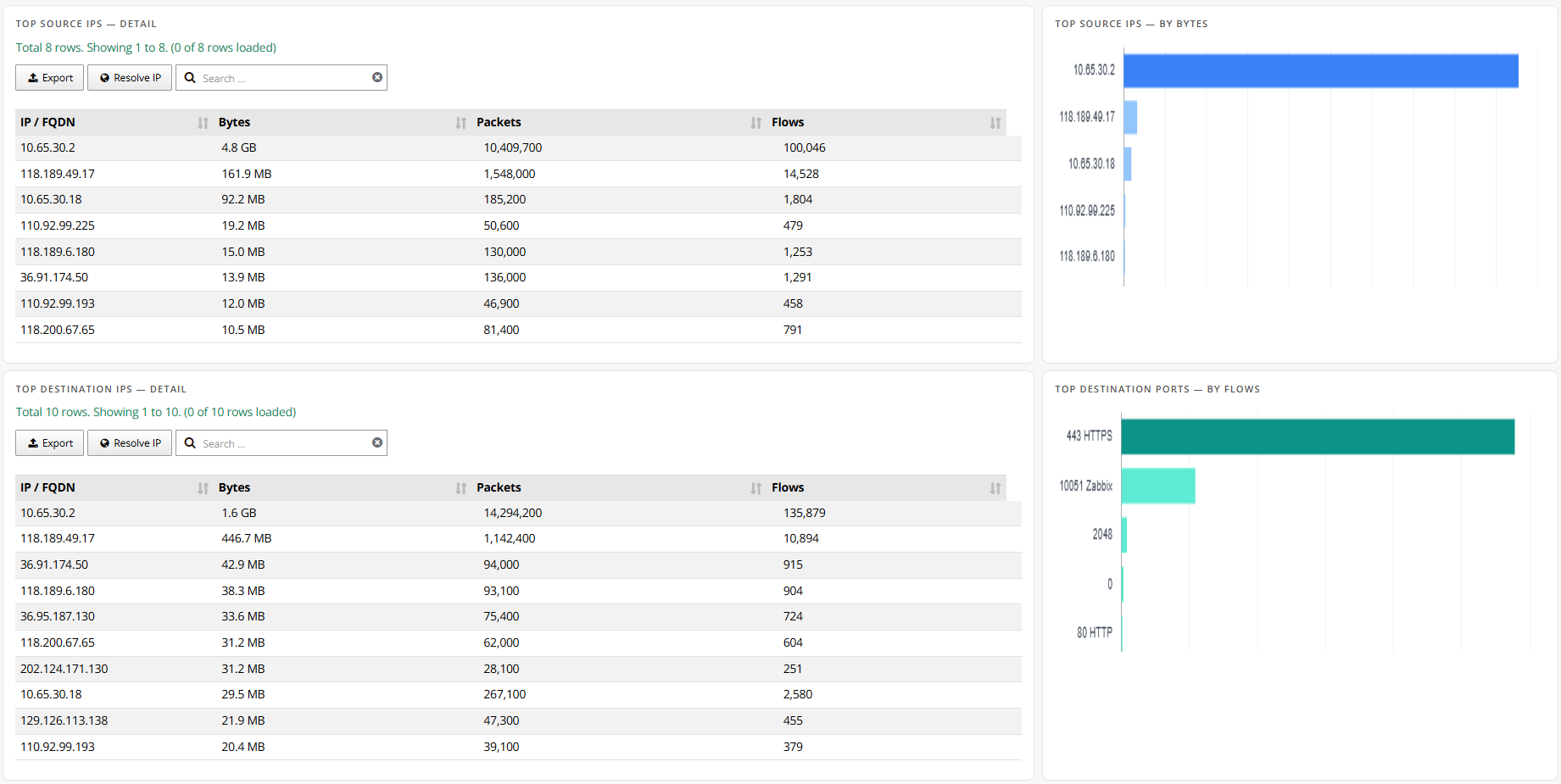Viewport: 1561px width, 784px height.
Task: Select destination row 202.124.171.130
Action: pos(64,669)
